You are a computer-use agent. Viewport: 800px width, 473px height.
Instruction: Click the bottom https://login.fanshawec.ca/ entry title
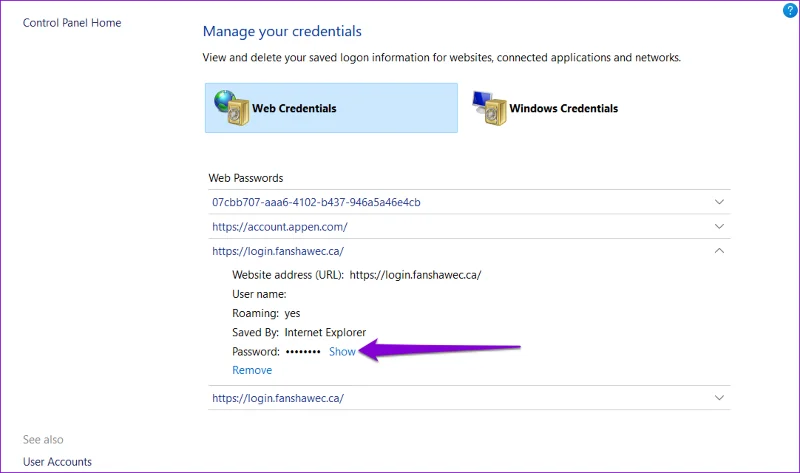point(278,398)
